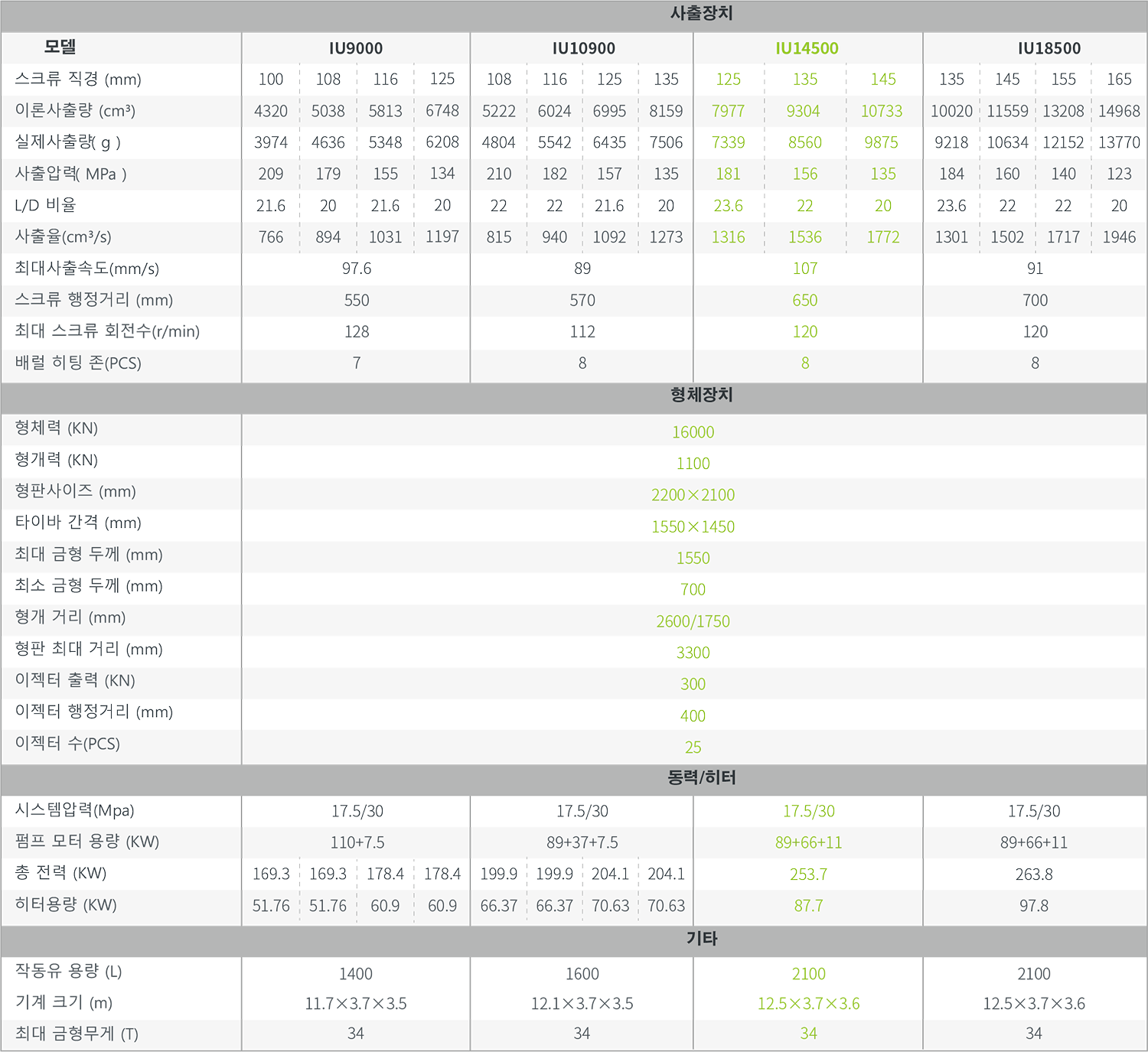Image resolution: width=1148 pixels, height=1052 pixels.
Task: Click the 형체장치 section header
Action: [701, 395]
